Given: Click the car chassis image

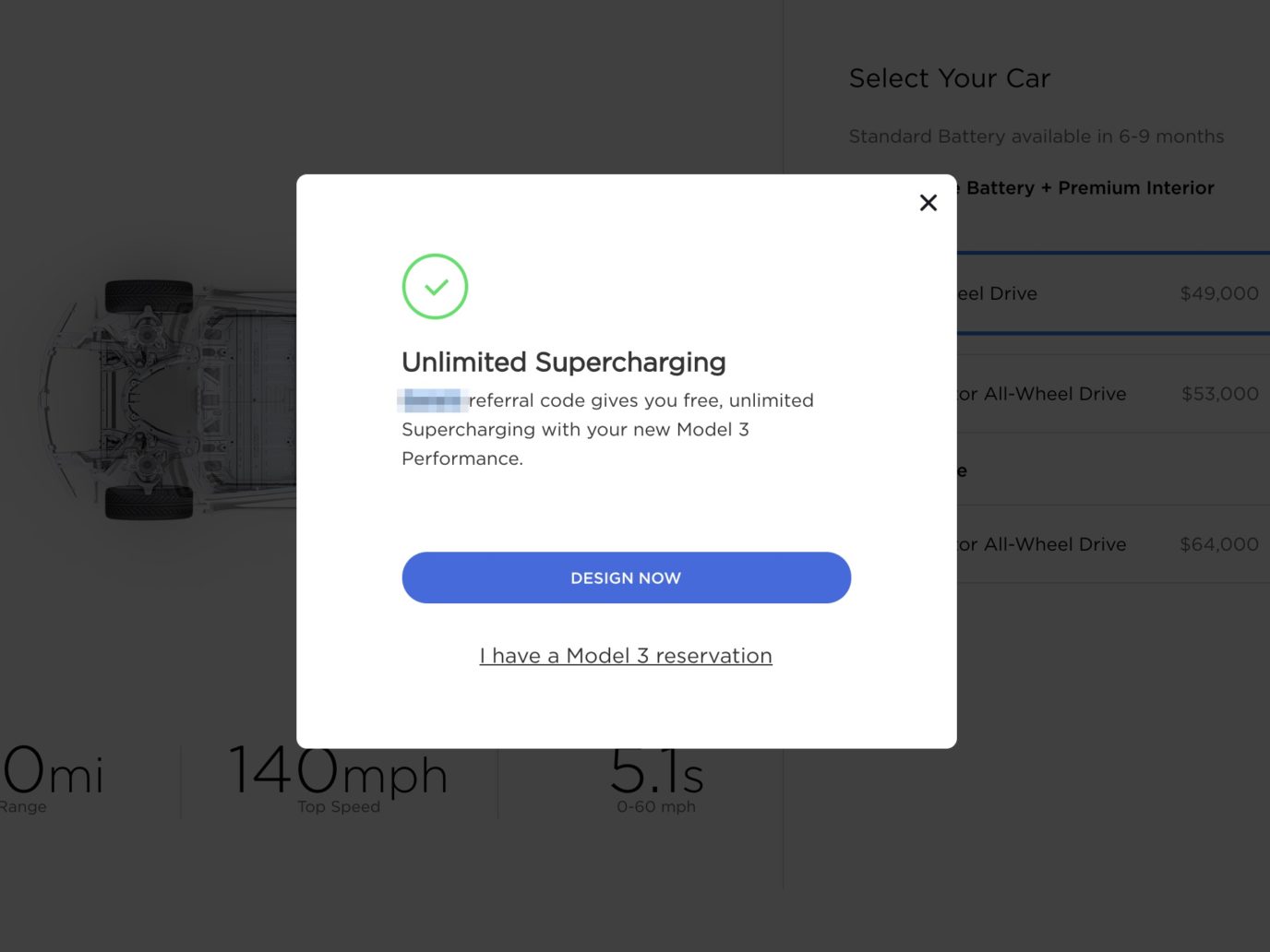Looking at the screenshot, I should pyautogui.click(x=166, y=399).
